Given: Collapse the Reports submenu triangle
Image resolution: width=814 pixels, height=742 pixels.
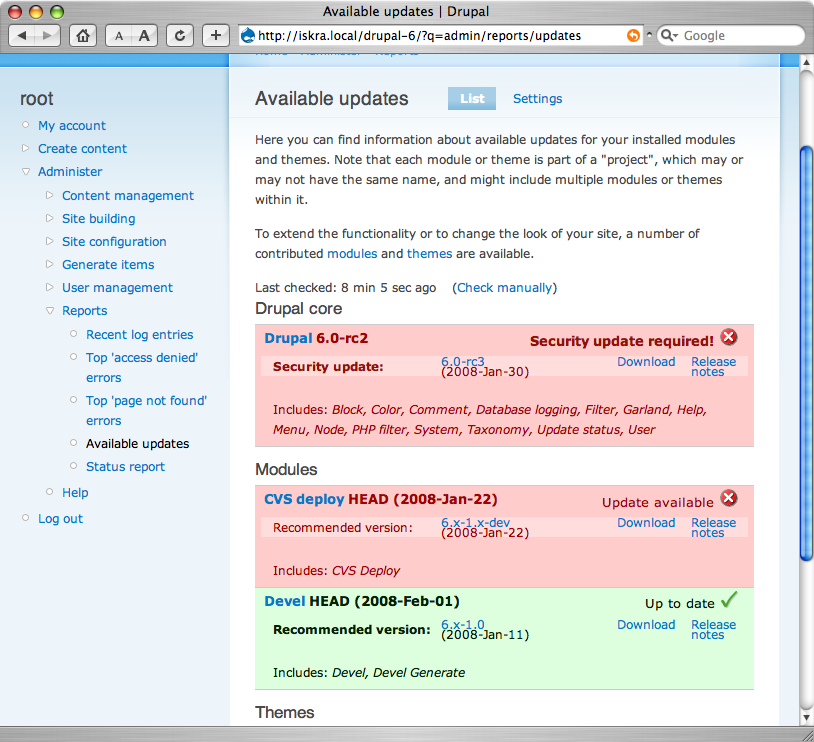Looking at the screenshot, I should coord(50,311).
